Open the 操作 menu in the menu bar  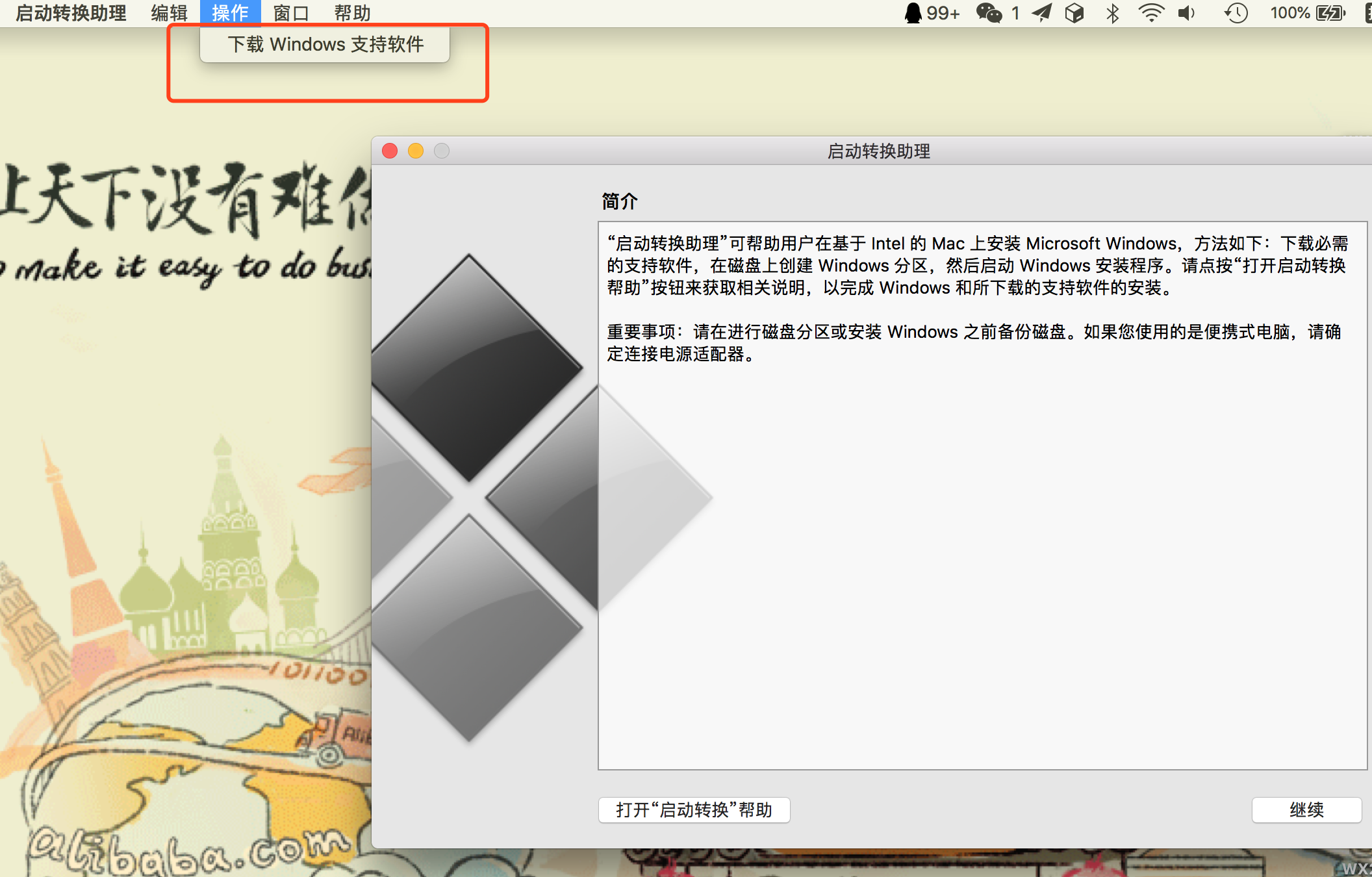coord(230,13)
